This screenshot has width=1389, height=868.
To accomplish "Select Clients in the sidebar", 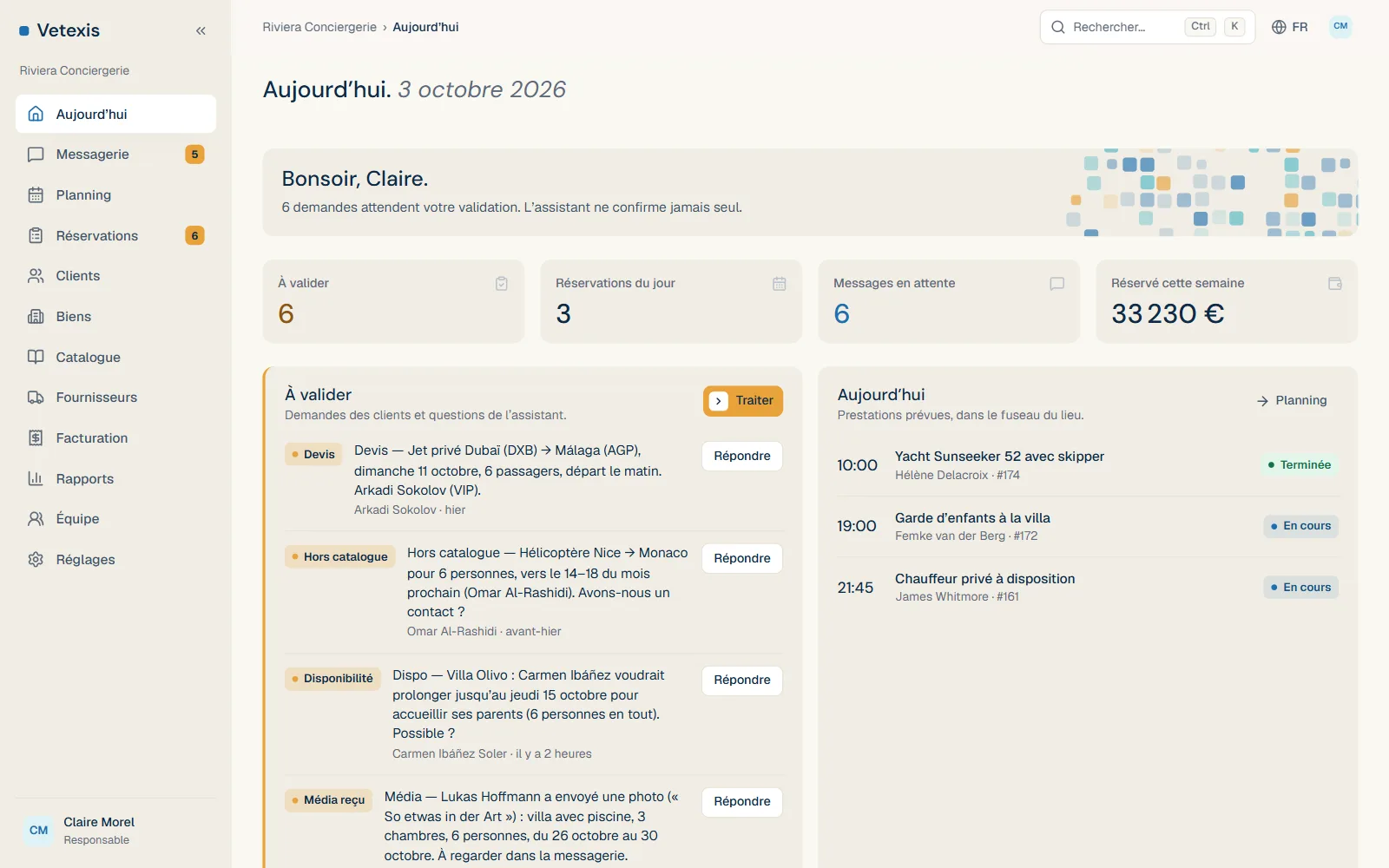I will [x=115, y=276].
